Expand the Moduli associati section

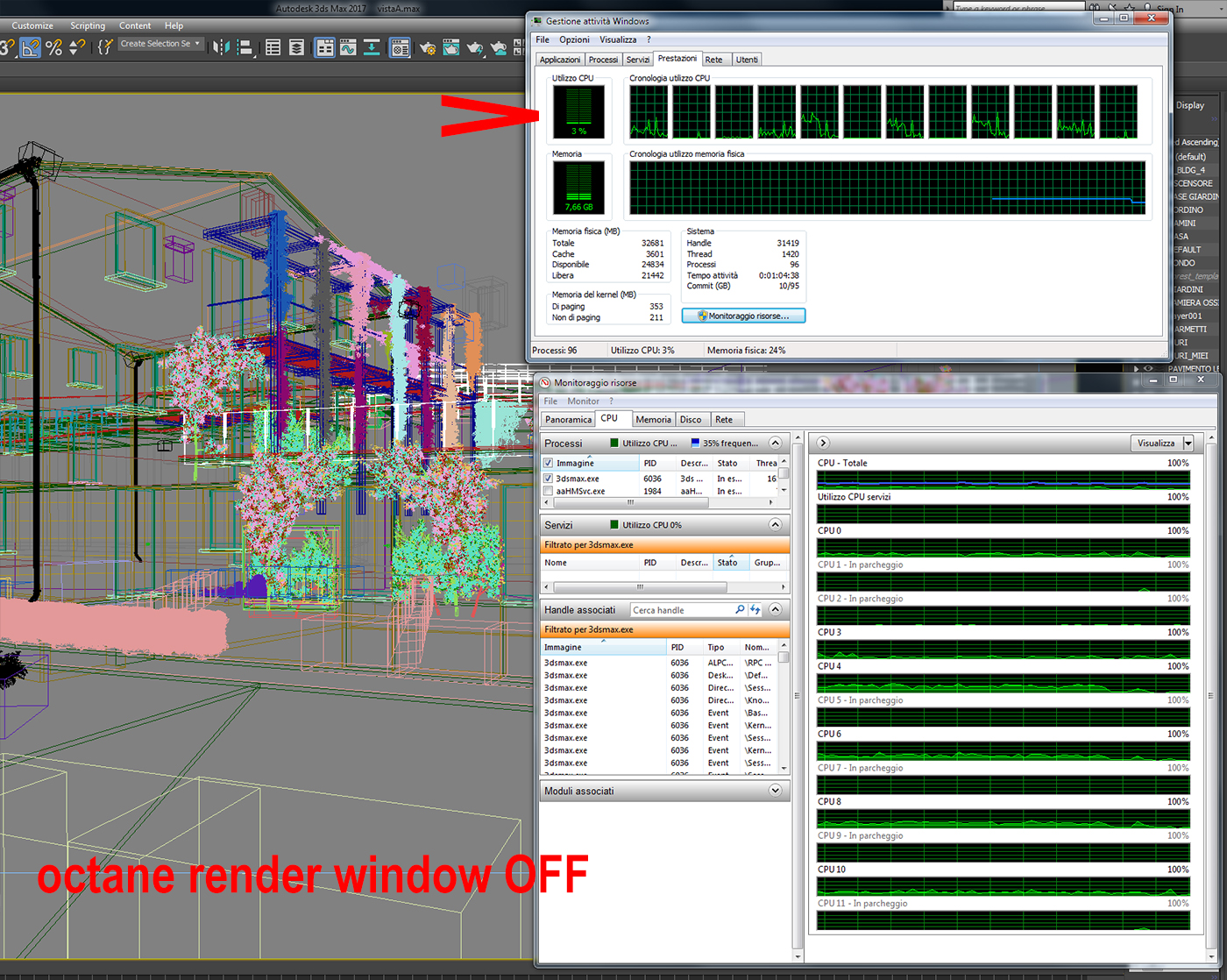pyautogui.click(x=775, y=791)
